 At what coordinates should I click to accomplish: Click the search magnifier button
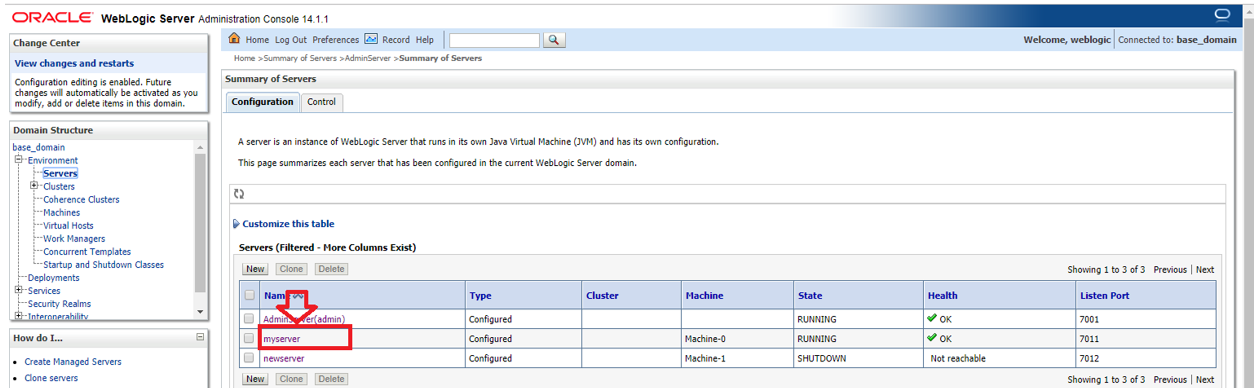click(x=553, y=40)
